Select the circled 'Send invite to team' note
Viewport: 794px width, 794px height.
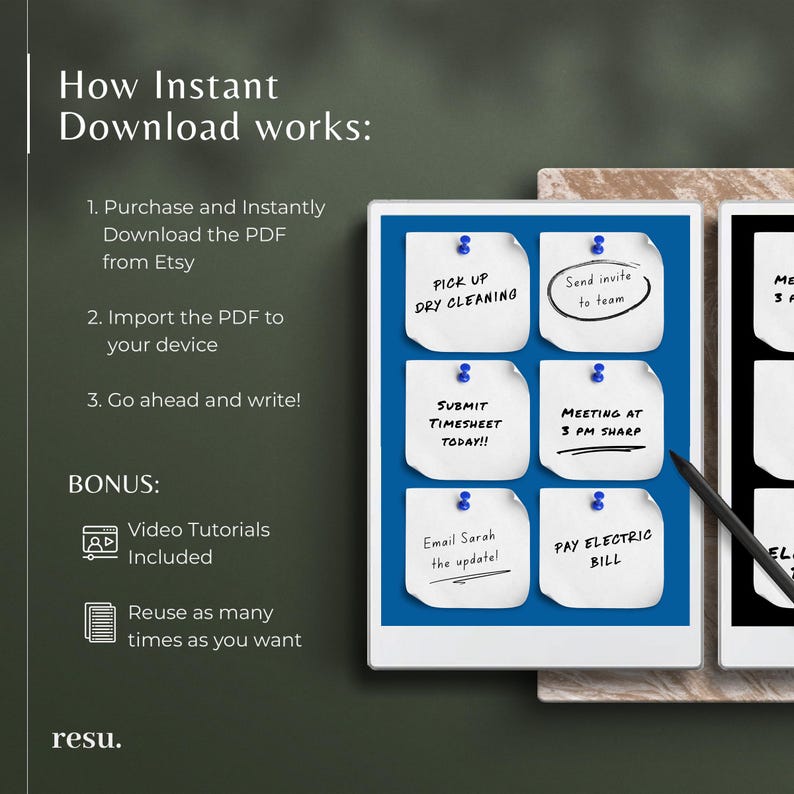point(602,292)
